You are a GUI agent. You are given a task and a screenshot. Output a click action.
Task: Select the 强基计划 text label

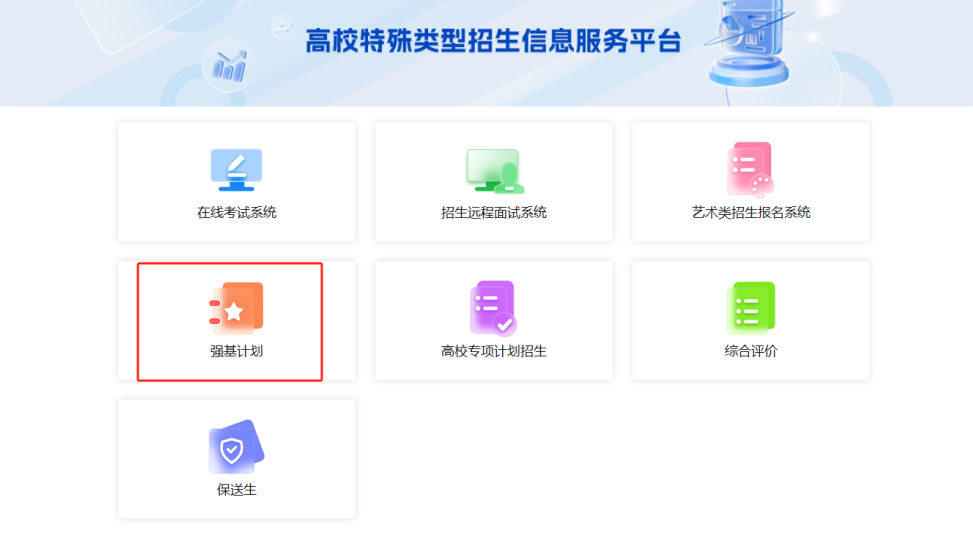pos(236,352)
